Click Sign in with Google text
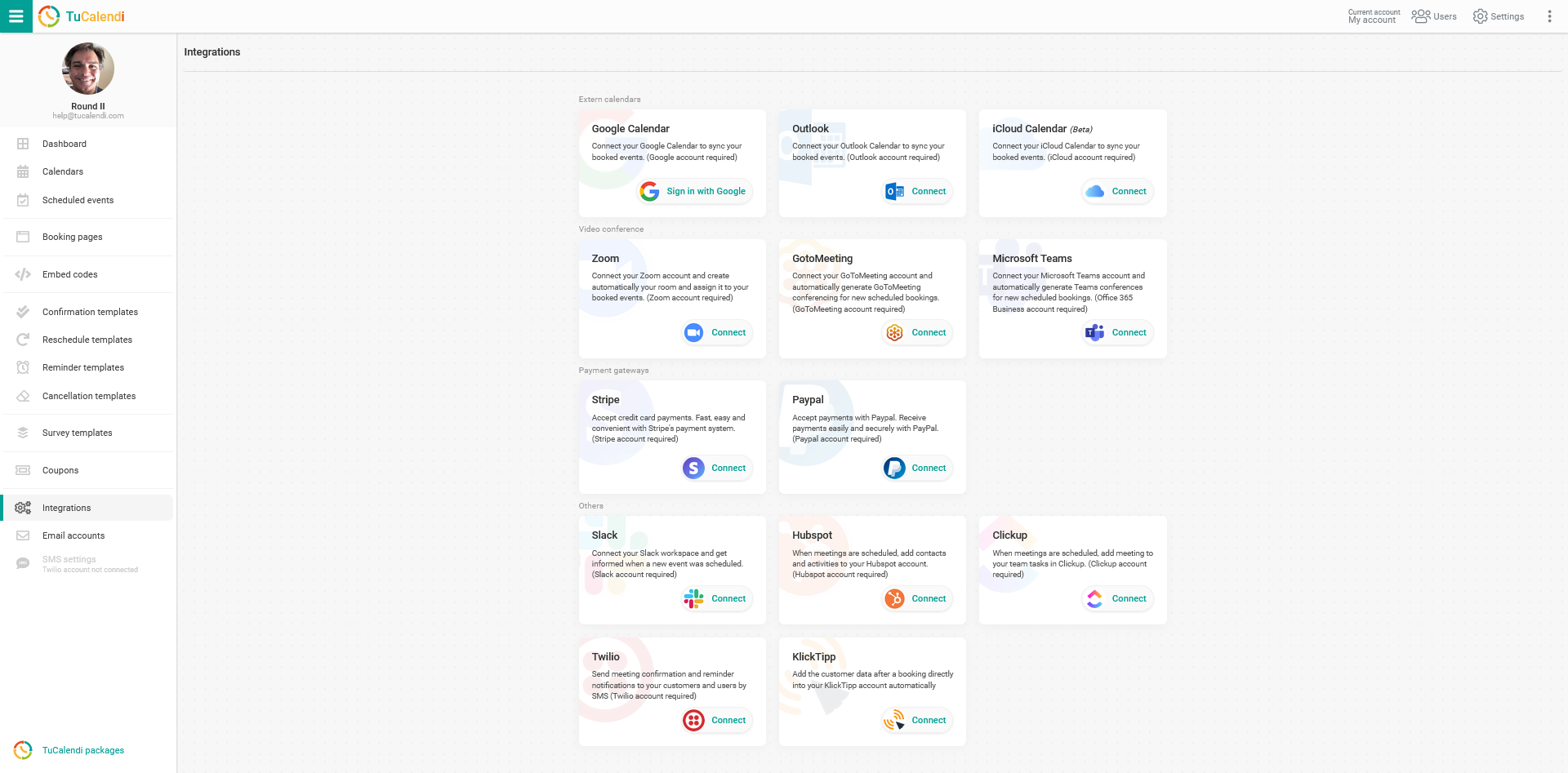This screenshot has width=1568, height=773. pyautogui.click(x=706, y=191)
